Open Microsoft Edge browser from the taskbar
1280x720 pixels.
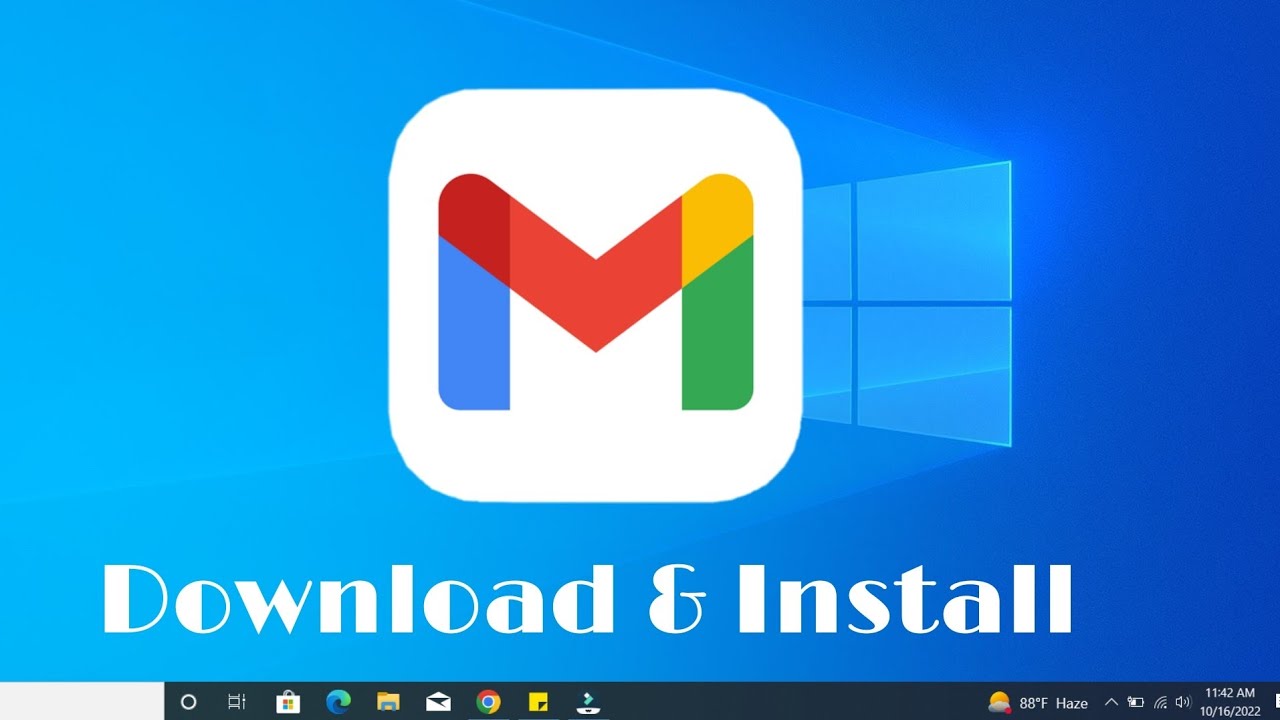tap(338, 702)
